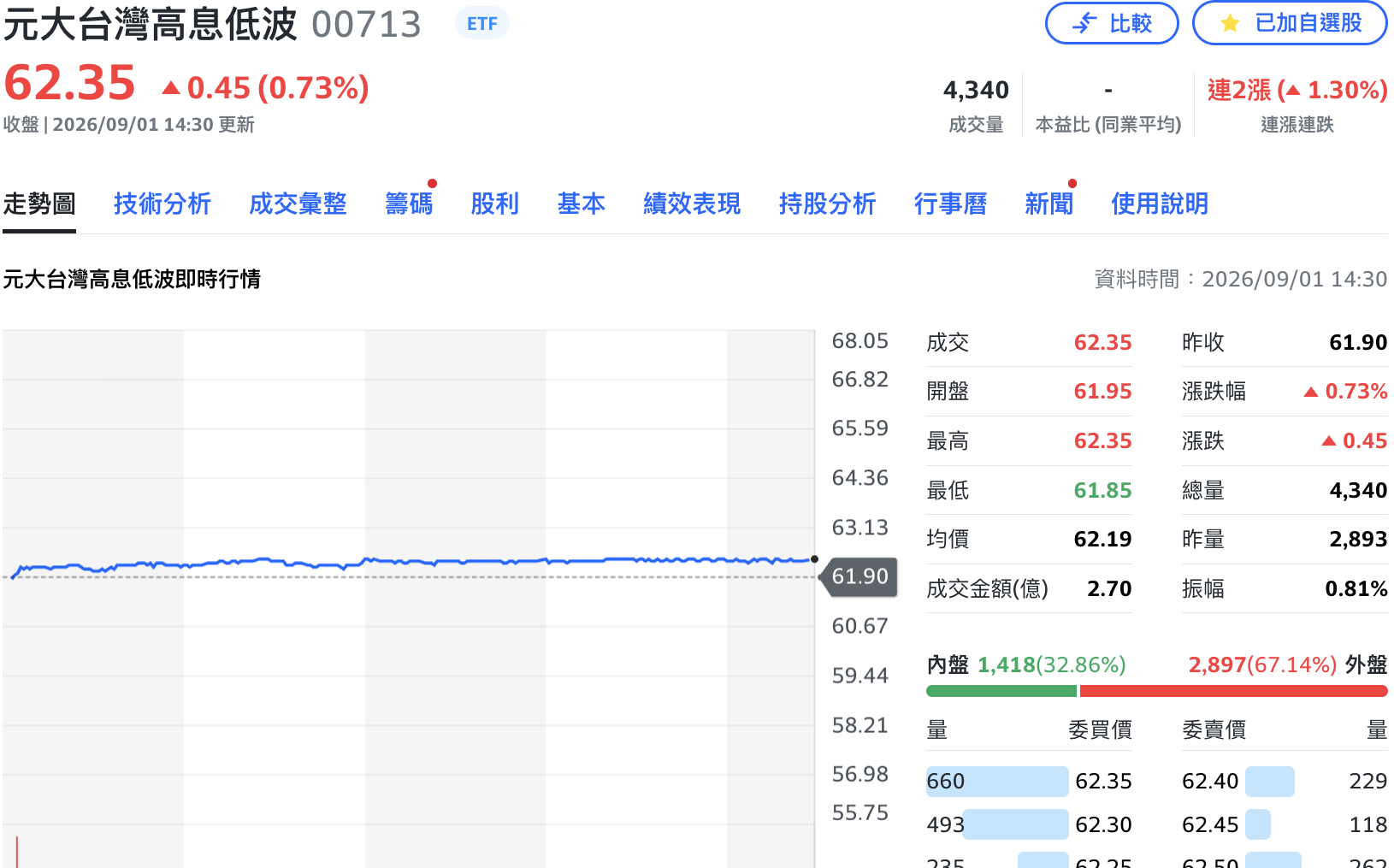1394x868 pixels.
Task: Open the 績效表現 tab
Action: click(x=692, y=204)
